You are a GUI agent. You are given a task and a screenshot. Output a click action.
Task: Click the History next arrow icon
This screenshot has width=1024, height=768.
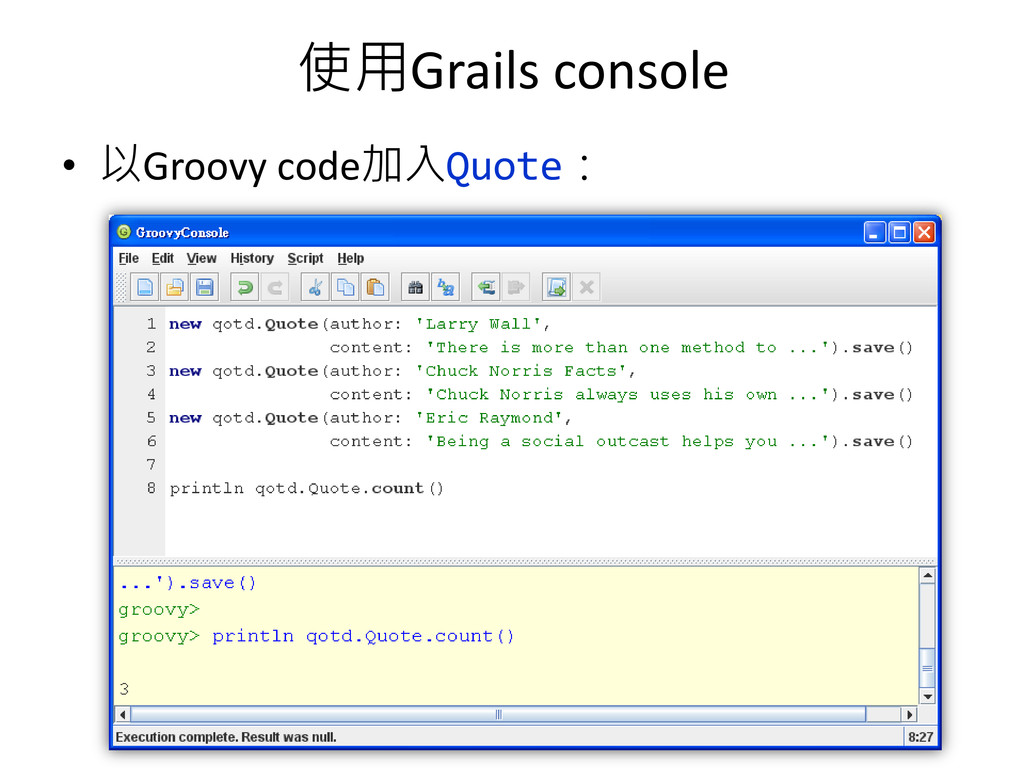tap(516, 287)
